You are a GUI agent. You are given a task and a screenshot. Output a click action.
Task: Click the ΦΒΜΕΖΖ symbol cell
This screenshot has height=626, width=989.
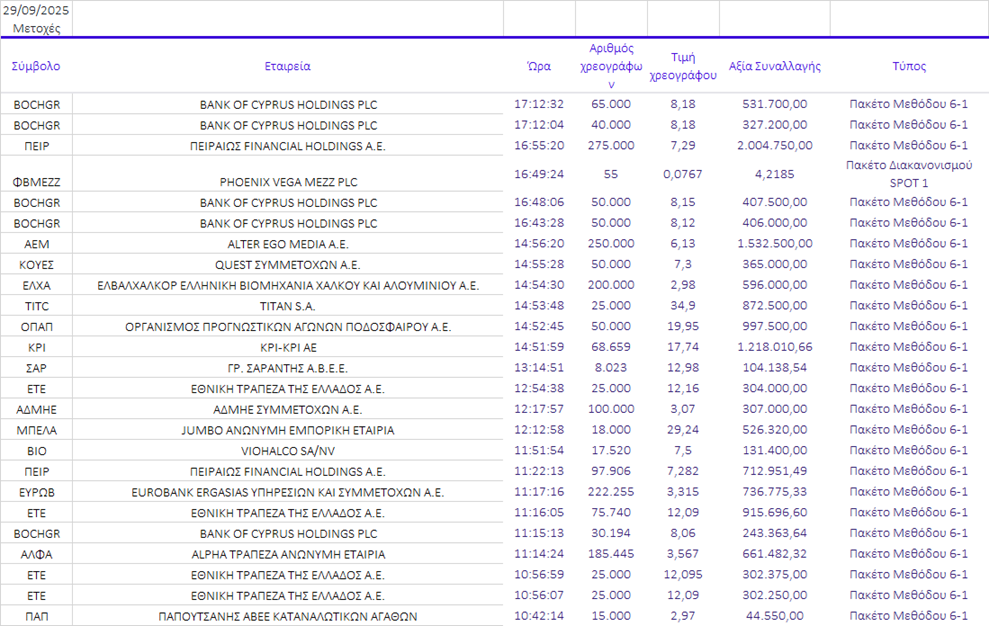coord(36,182)
